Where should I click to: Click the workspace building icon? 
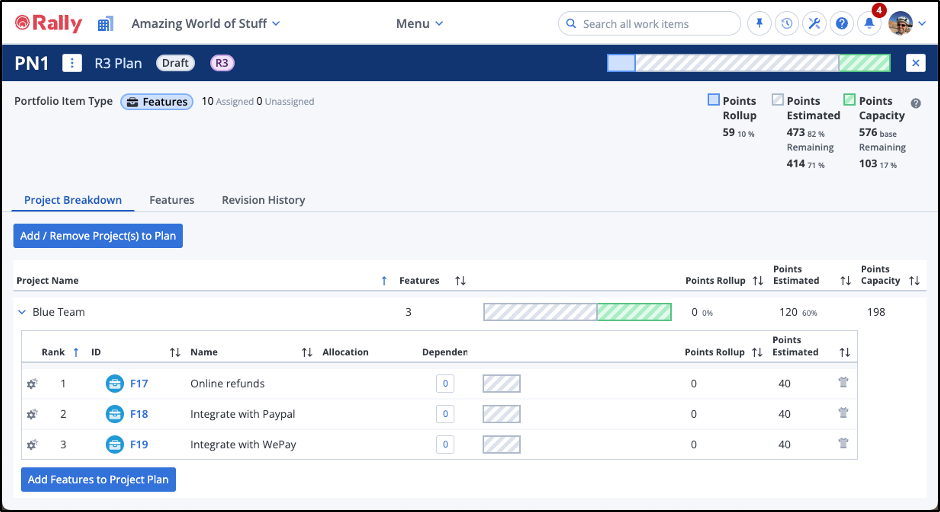coord(105,24)
